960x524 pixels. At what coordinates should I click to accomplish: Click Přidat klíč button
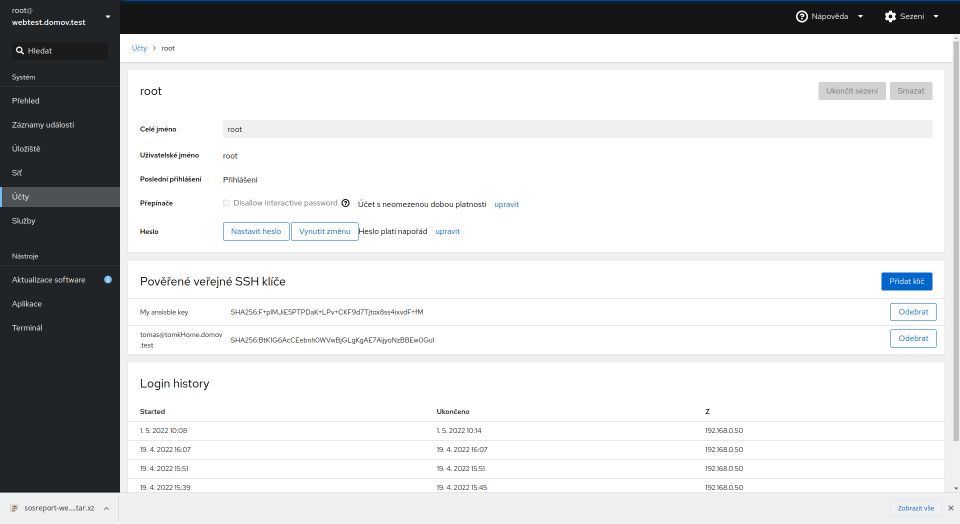(x=907, y=282)
